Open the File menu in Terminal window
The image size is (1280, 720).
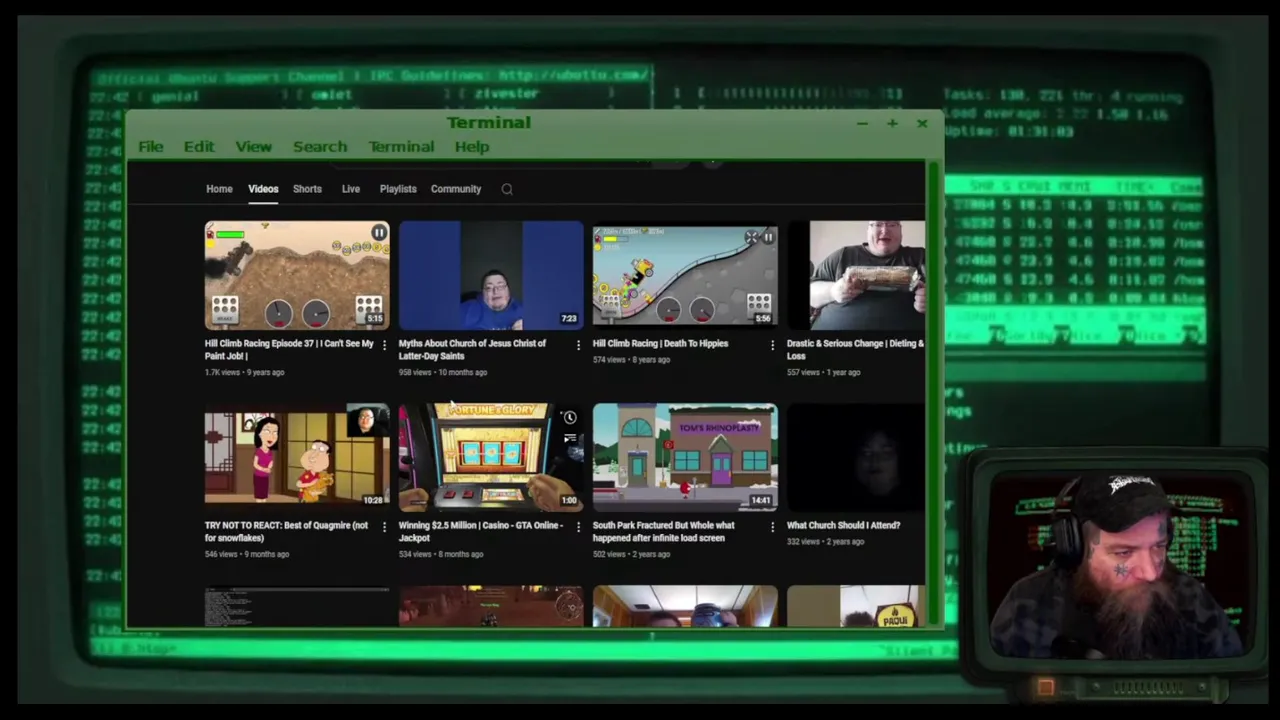151,147
